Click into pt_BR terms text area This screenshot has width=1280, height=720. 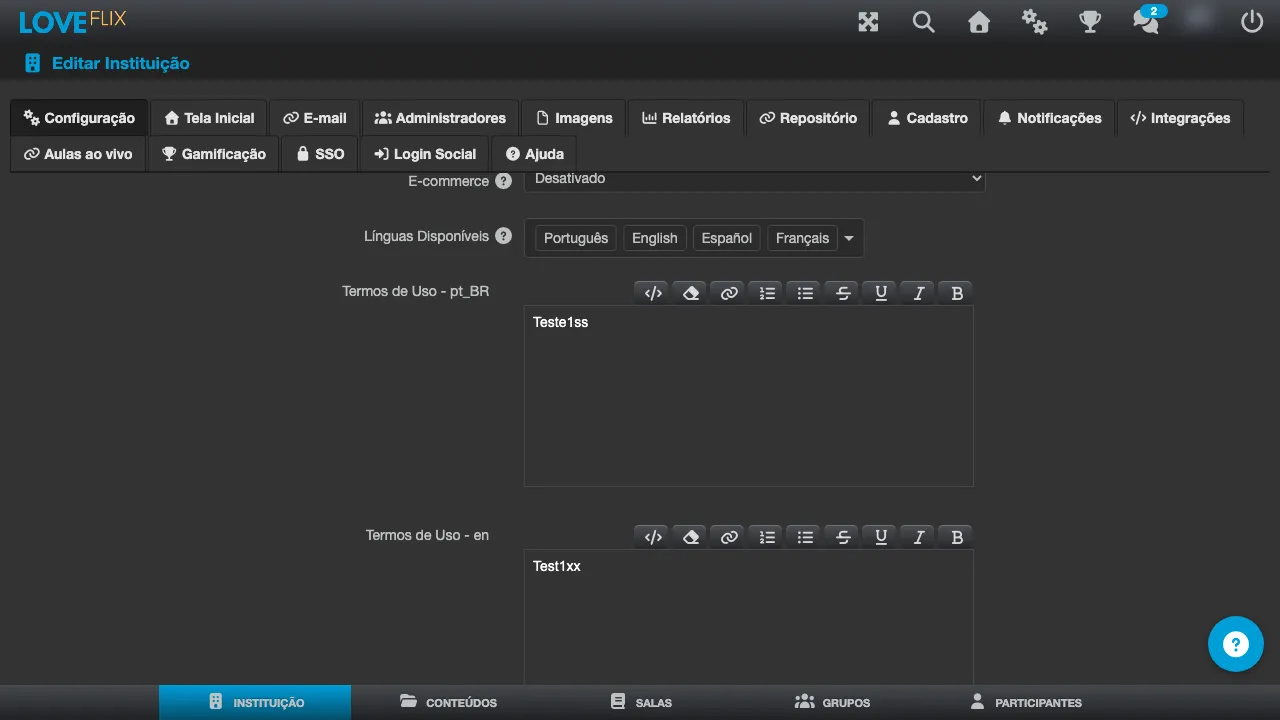(748, 396)
